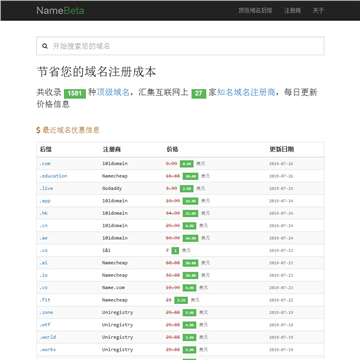Click the green price badge in the .live row
The width and height of the screenshot is (360, 360).
(x=187, y=188)
